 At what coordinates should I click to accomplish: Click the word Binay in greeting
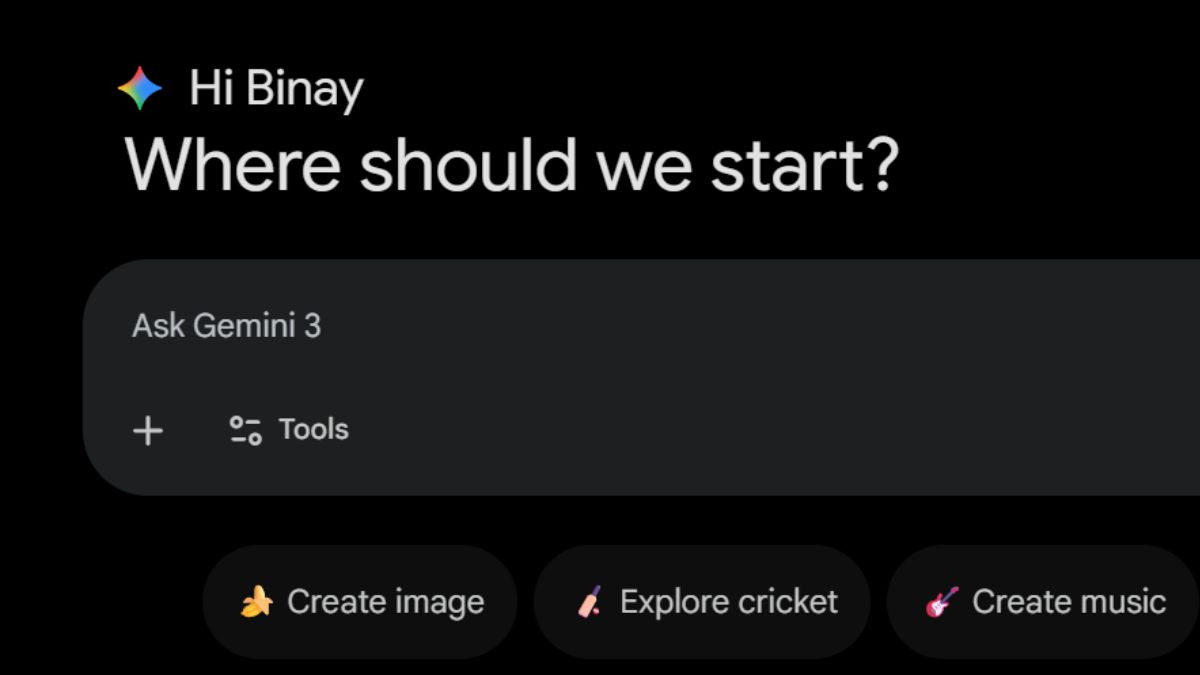pyautogui.click(x=304, y=90)
